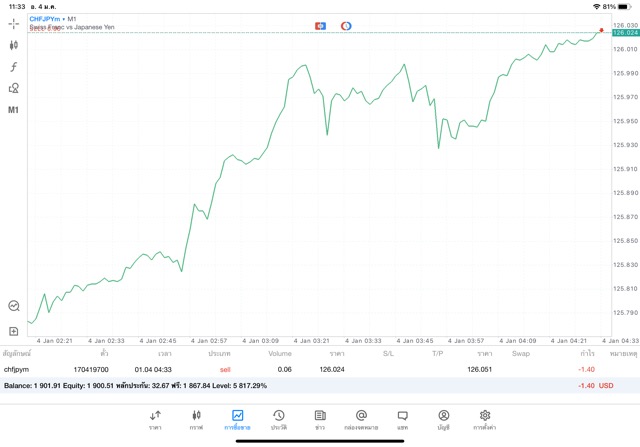Tap the Wi-Fi status icon
Viewport: 640px width, 447px height.
coord(596,7)
